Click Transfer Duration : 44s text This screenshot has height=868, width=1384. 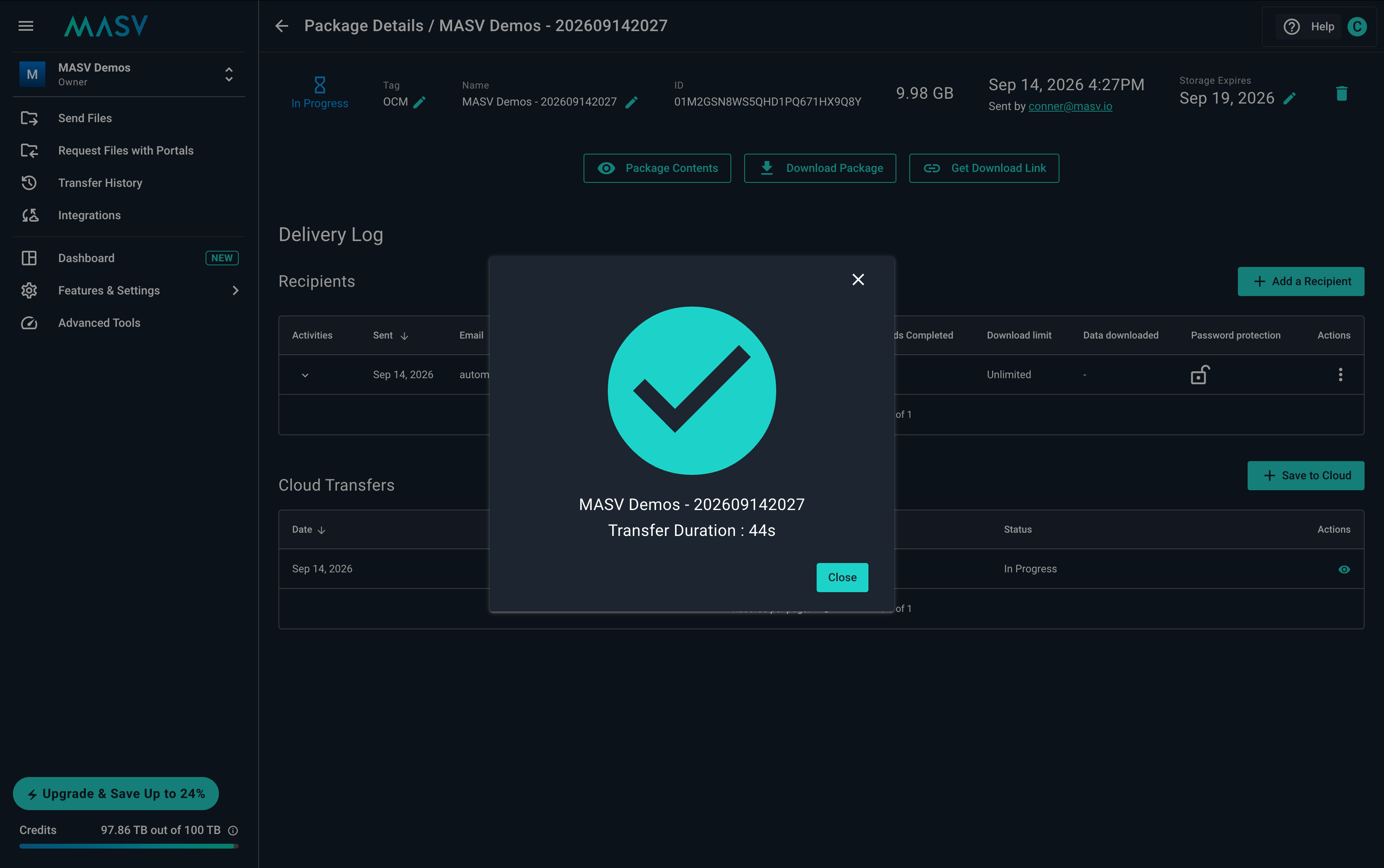tap(692, 530)
